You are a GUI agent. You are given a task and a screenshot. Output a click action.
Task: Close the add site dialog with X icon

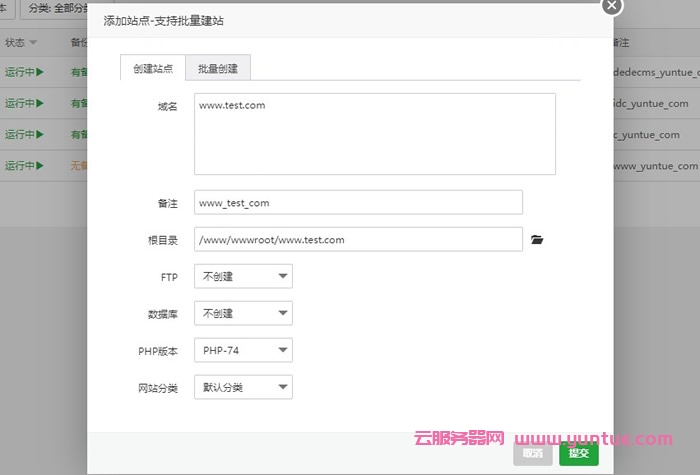612,5
